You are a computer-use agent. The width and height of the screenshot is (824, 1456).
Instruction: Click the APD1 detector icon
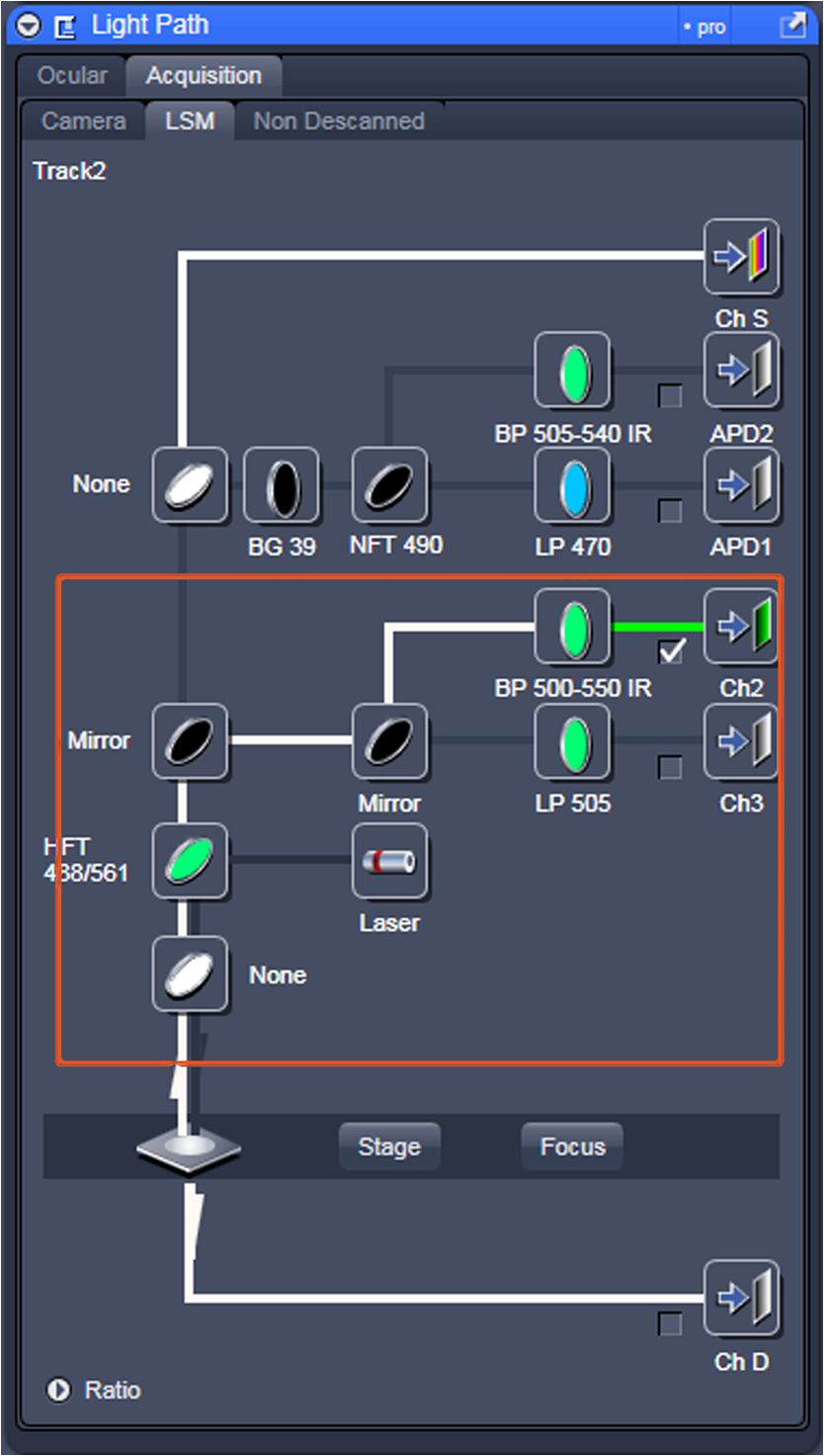click(x=741, y=485)
